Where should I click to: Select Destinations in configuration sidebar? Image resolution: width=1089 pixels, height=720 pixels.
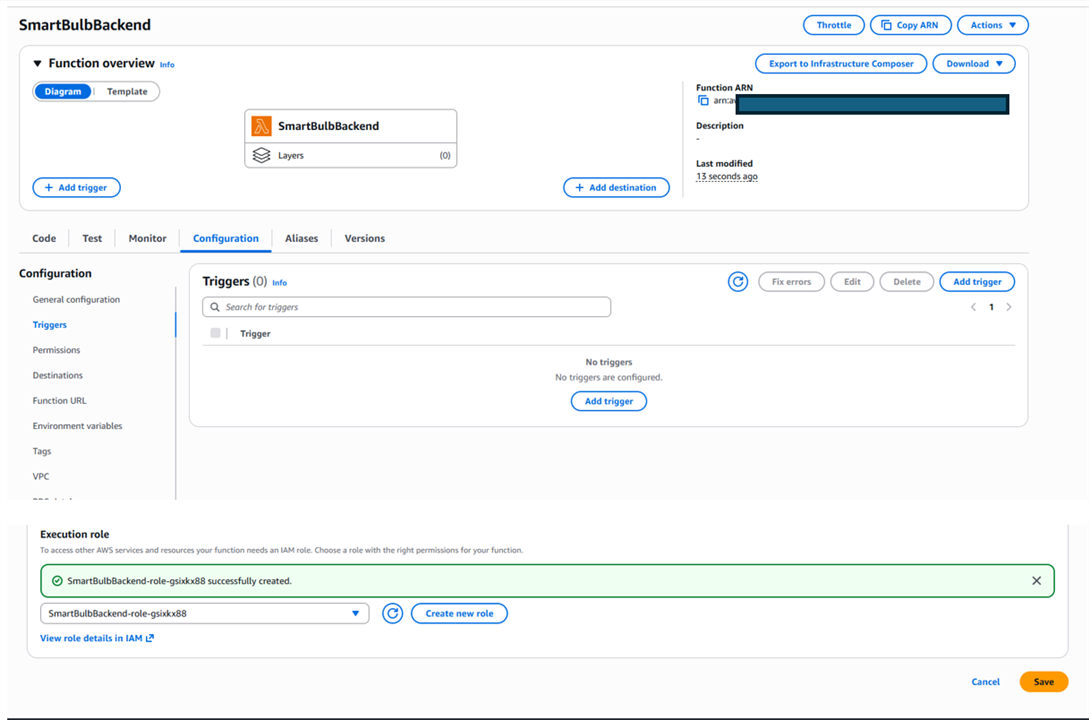(58, 376)
